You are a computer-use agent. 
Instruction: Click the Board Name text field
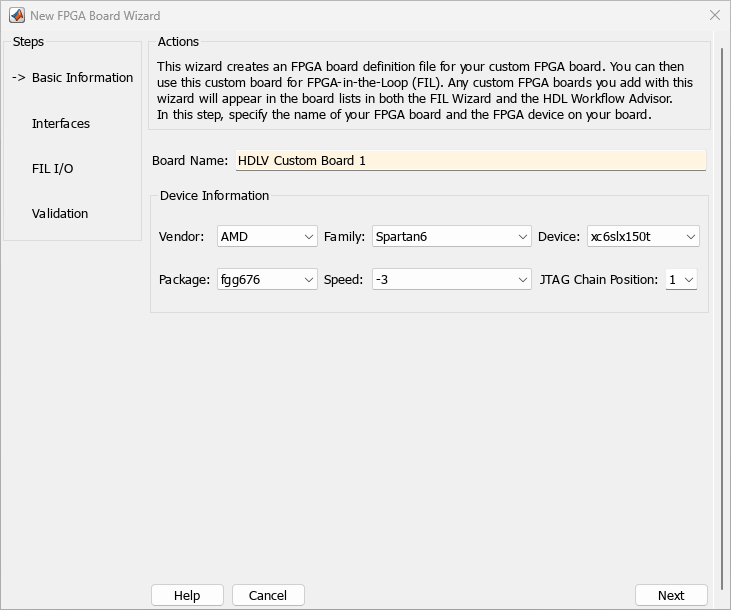pyautogui.click(x=470, y=160)
